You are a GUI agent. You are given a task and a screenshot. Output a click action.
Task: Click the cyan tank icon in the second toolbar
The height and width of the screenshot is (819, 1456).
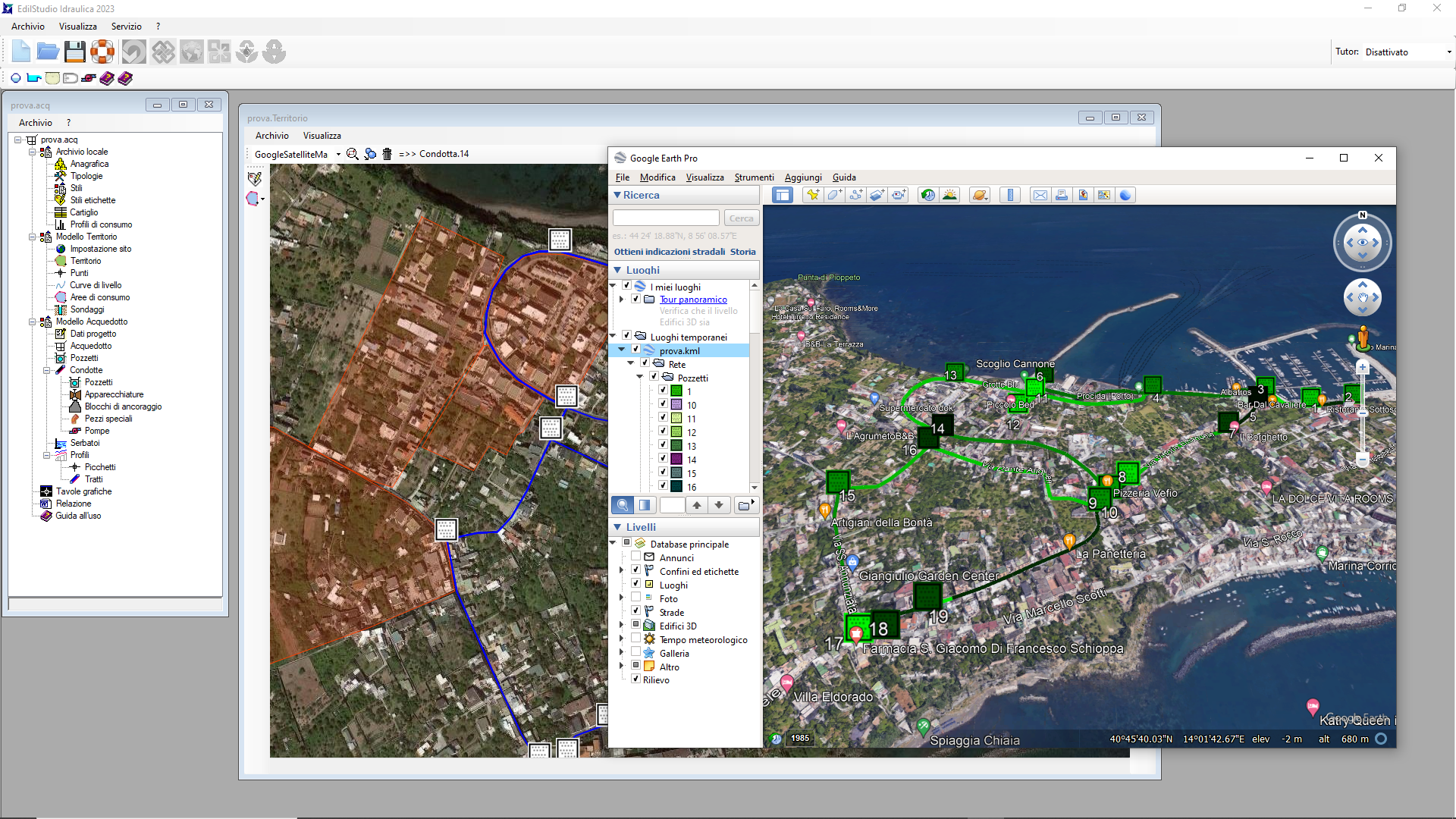(x=33, y=78)
